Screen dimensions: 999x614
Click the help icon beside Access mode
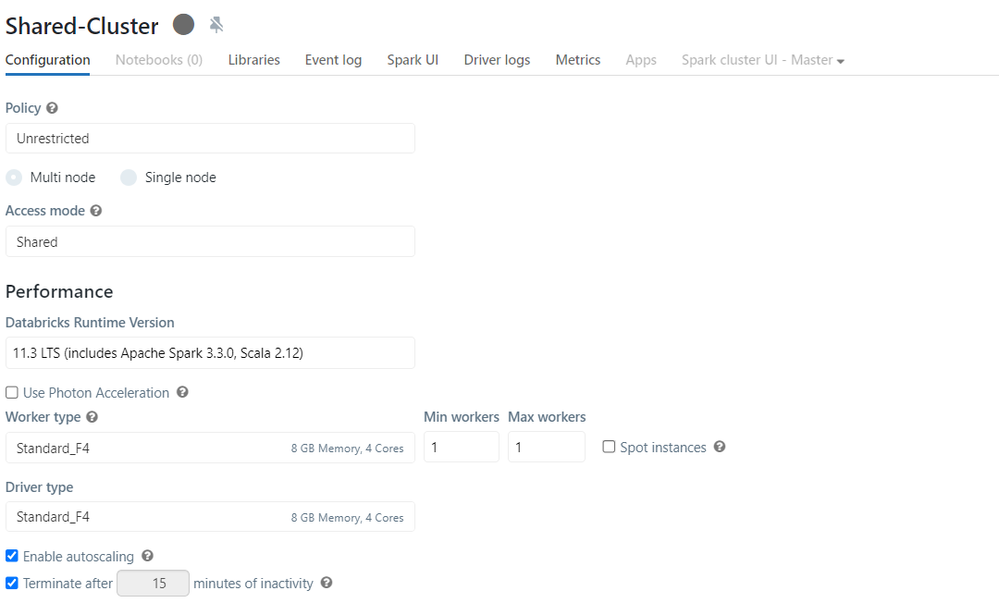[x=96, y=211]
